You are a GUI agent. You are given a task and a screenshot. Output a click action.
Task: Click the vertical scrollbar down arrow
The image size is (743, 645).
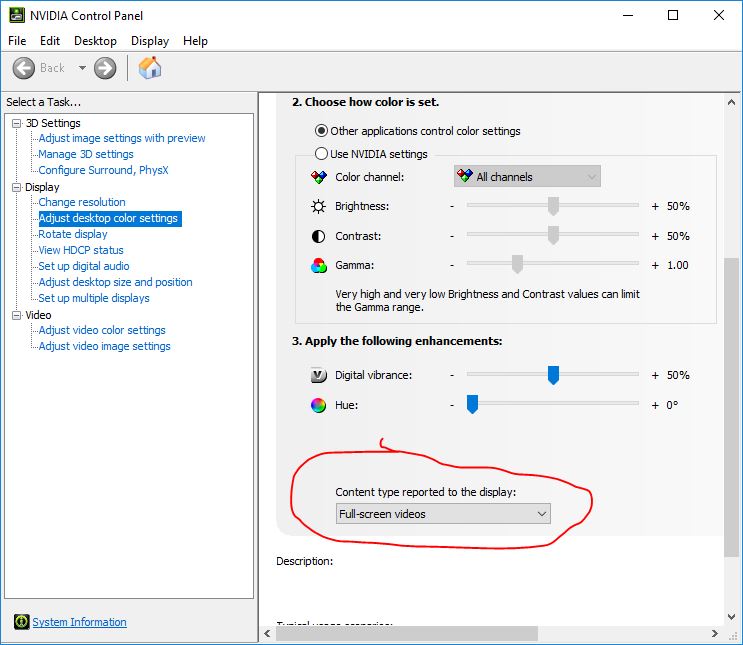tap(732, 617)
